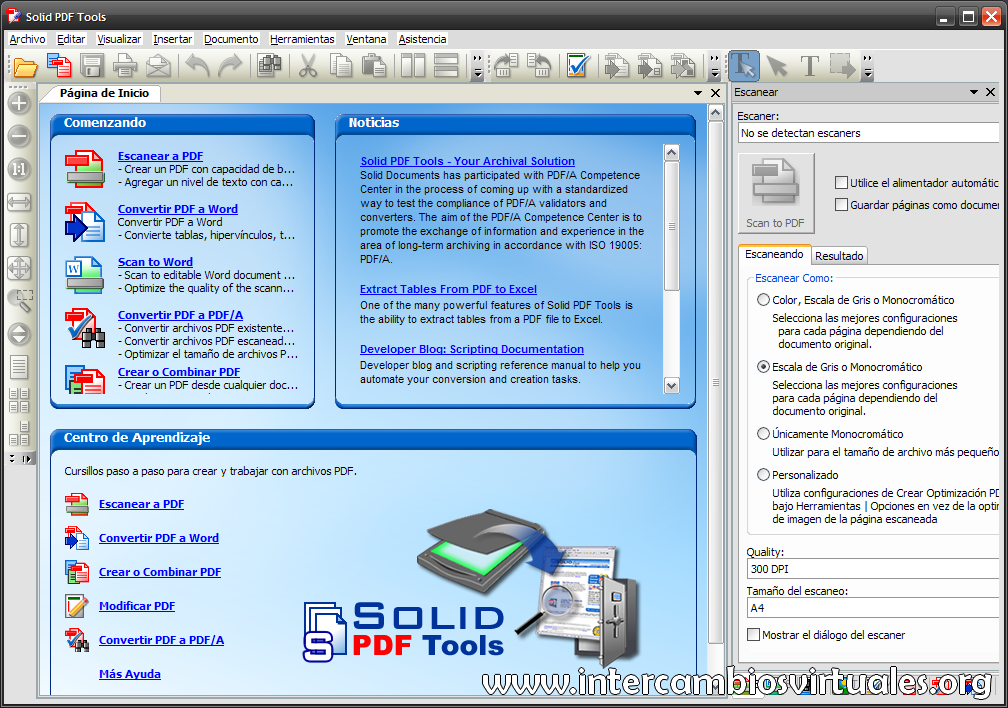The width and height of the screenshot is (1008, 708).
Task: Select the two-column page layout icon
Action: (413, 66)
